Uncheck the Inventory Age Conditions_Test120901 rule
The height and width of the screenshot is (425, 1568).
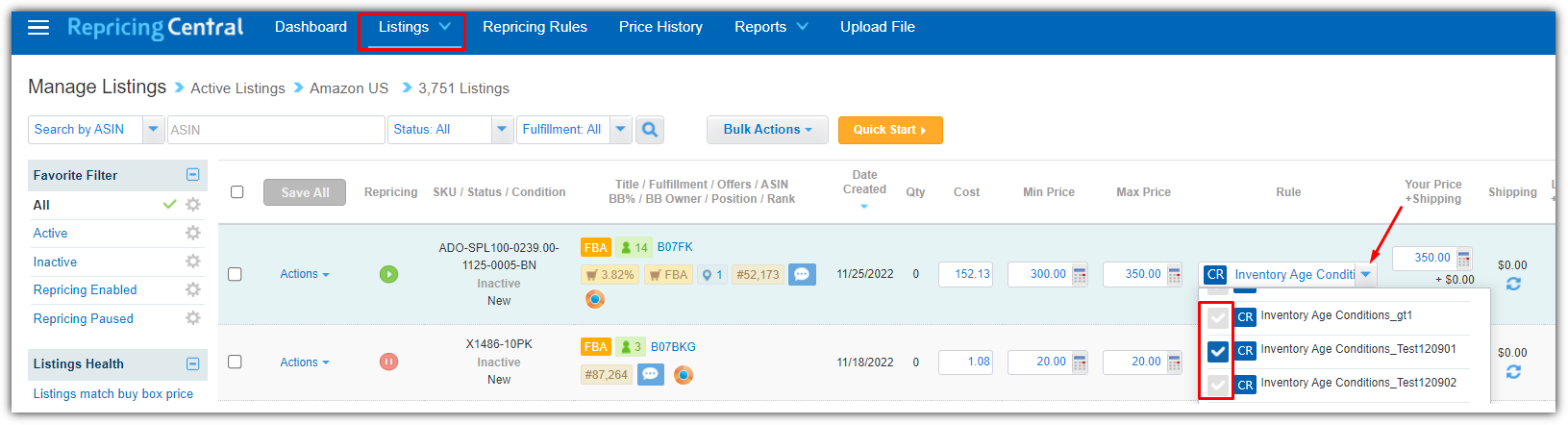point(1217,350)
